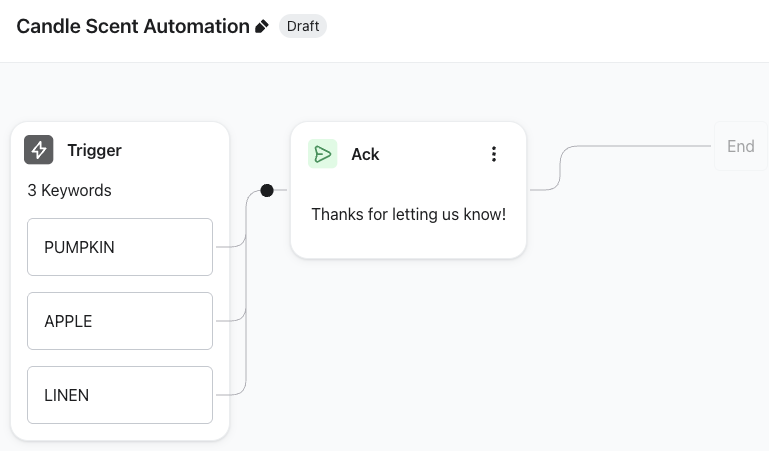Click the pencil icon to rename automation
The width and height of the screenshot is (769, 451).
pos(262,27)
